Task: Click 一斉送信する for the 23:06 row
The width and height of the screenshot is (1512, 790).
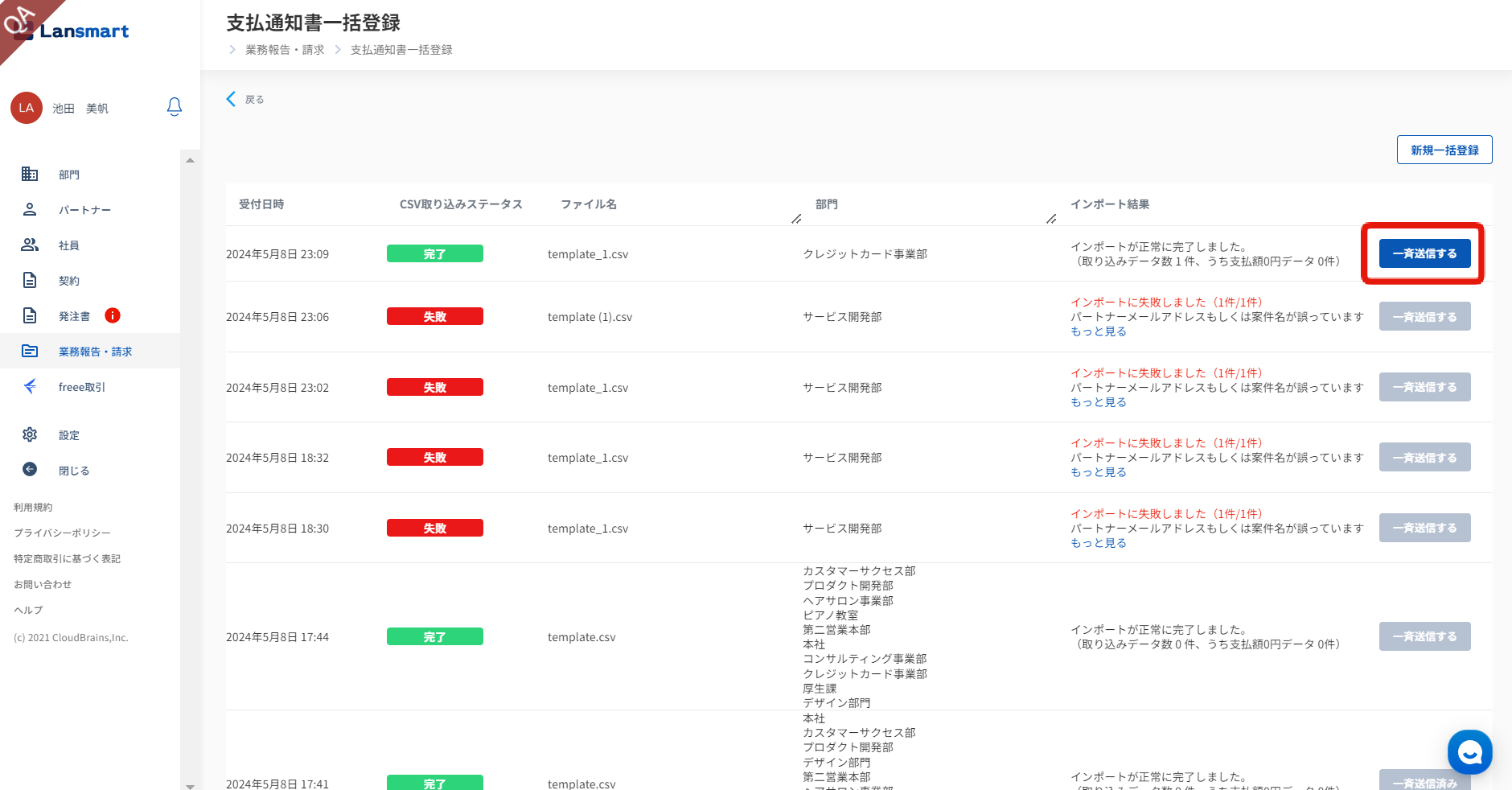Action: pyautogui.click(x=1424, y=316)
